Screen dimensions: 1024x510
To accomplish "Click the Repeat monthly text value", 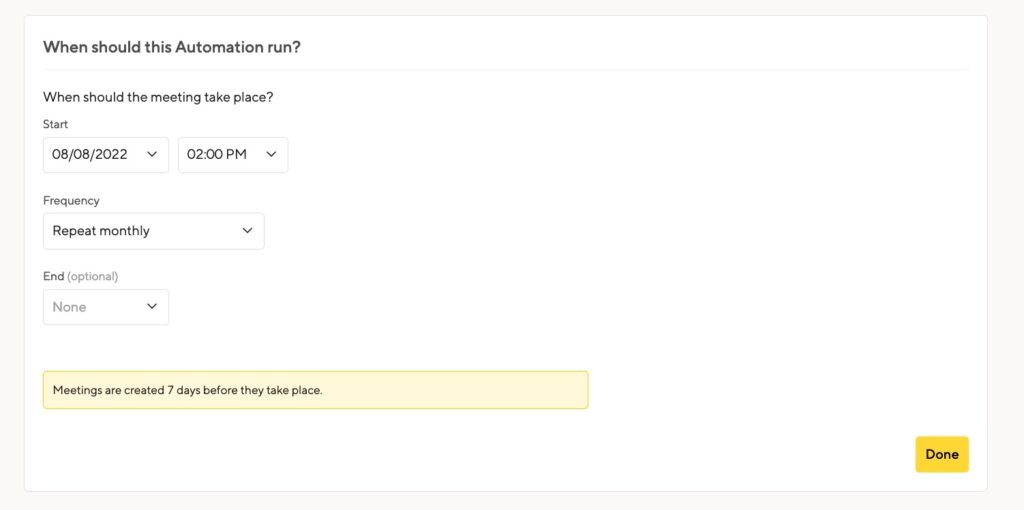I will click(101, 231).
